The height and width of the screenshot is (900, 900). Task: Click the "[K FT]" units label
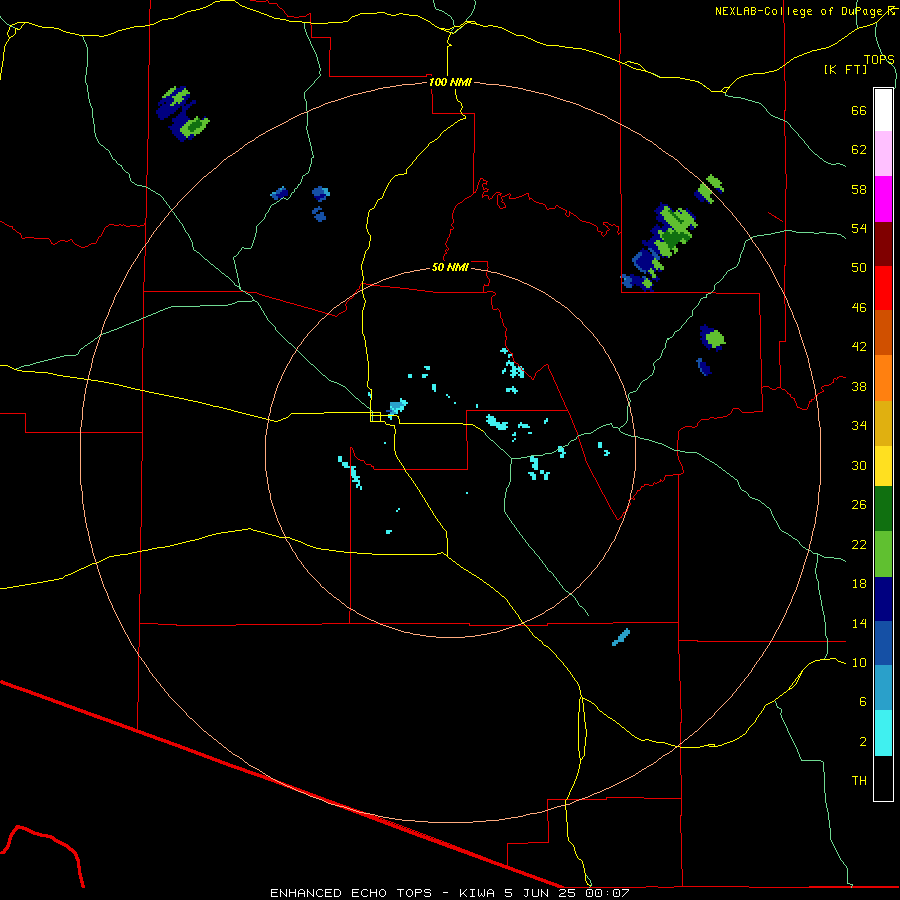[845, 69]
